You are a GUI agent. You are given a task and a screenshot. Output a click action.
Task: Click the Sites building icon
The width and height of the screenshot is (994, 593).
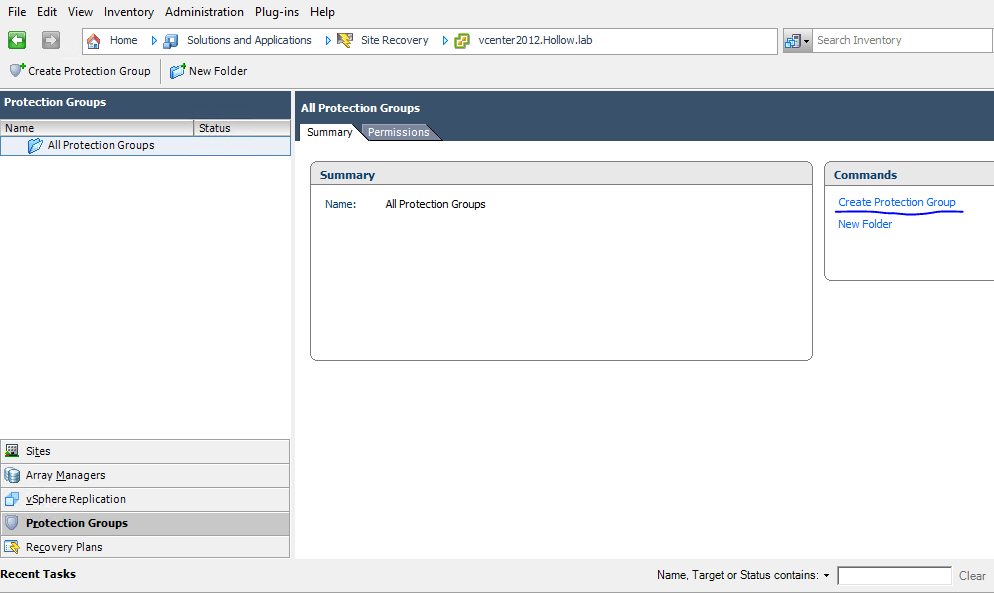(x=12, y=451)
